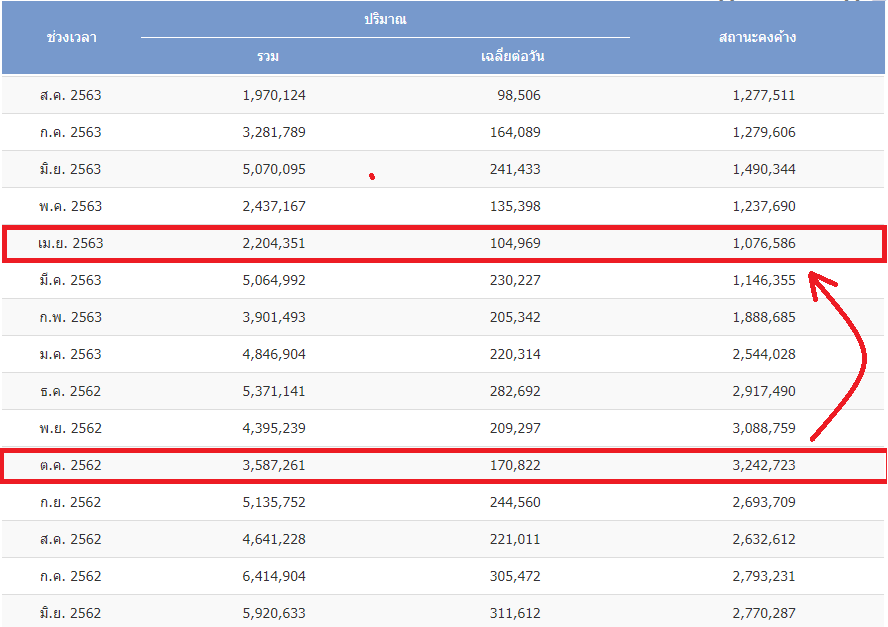
Task: Click the highlighted ต.ค. 2562 row label
Action: 71,466
